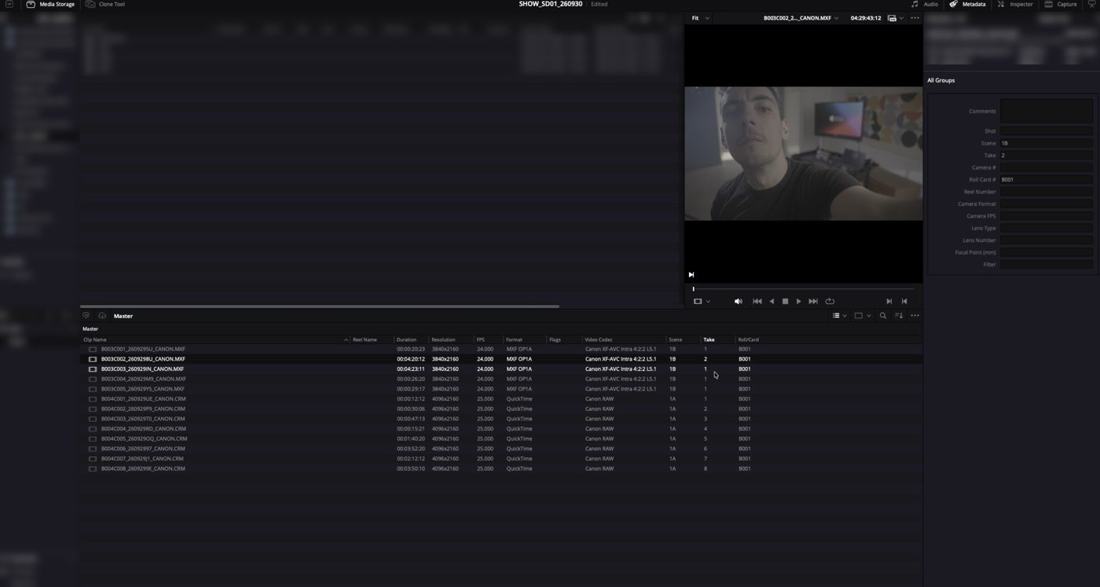Sort by the Duration column header
The height and width of the screenshot is (587, 1100).
point(406,339)
